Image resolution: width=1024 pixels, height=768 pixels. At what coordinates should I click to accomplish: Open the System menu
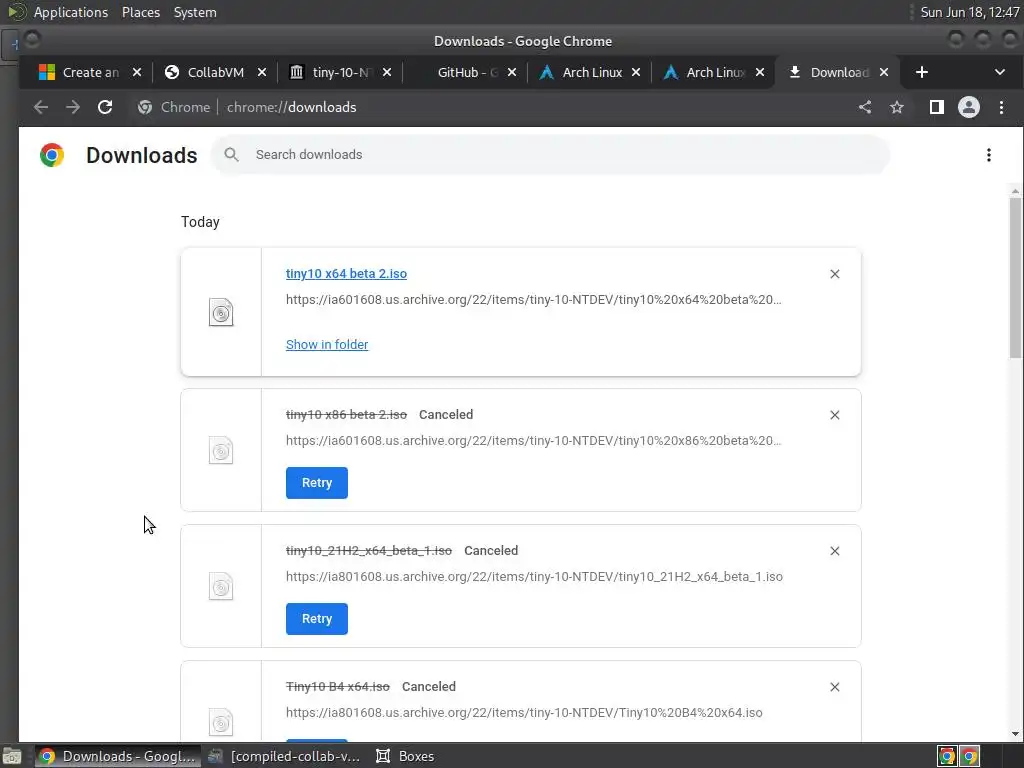point(195,12)
